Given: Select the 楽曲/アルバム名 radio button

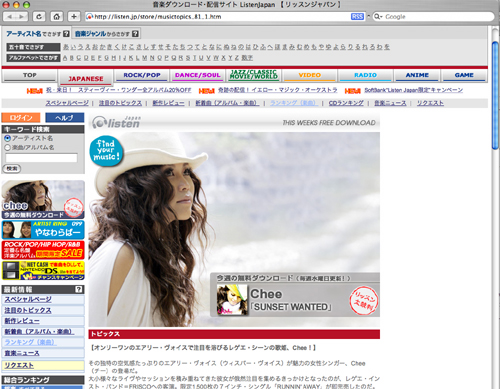Looking at the screenshot, I should [8, 147].
